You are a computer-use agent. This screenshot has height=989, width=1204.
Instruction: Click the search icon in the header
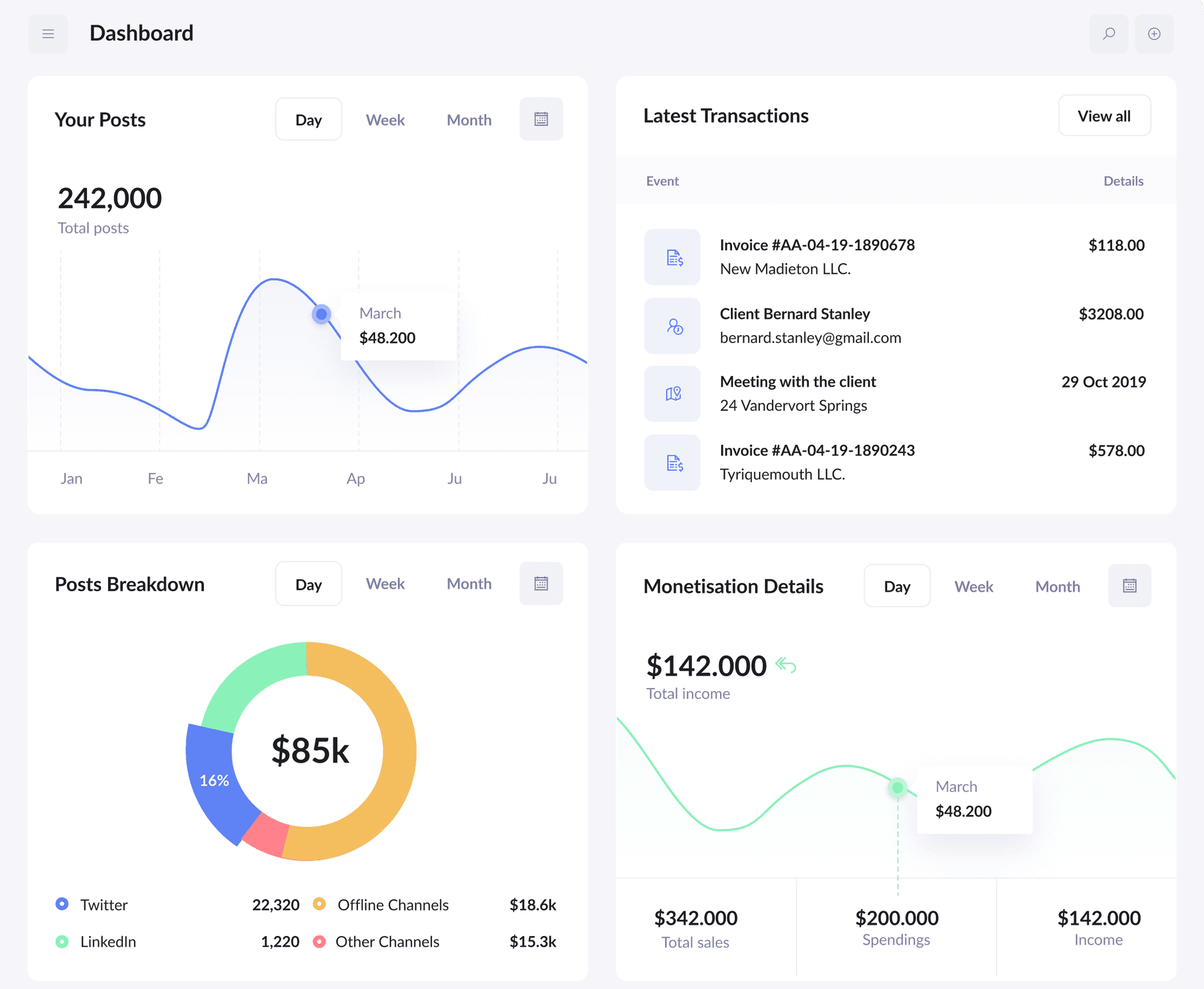(1109, 33)
